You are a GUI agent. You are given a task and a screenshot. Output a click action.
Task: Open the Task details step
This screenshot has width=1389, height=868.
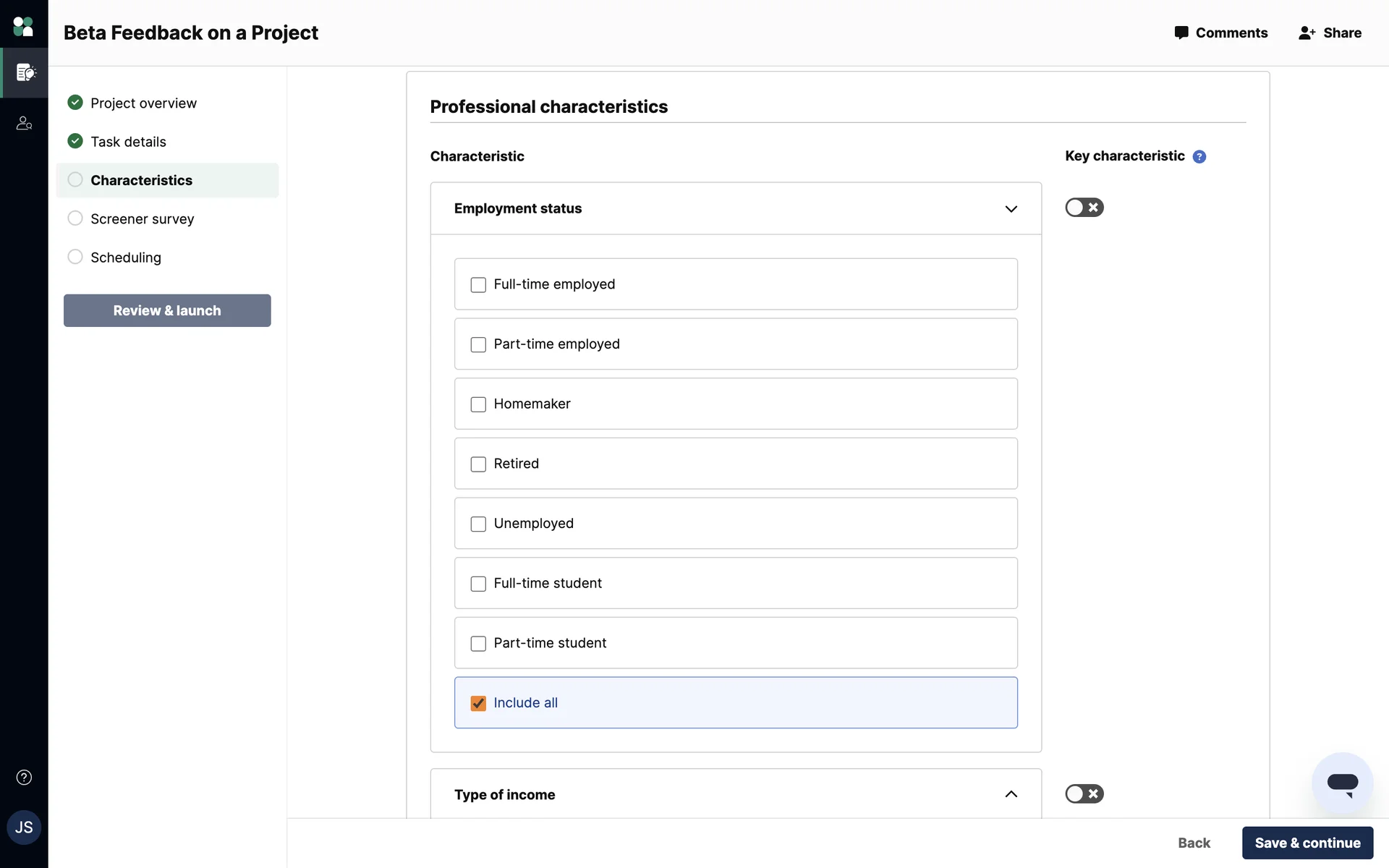[128, 142]
